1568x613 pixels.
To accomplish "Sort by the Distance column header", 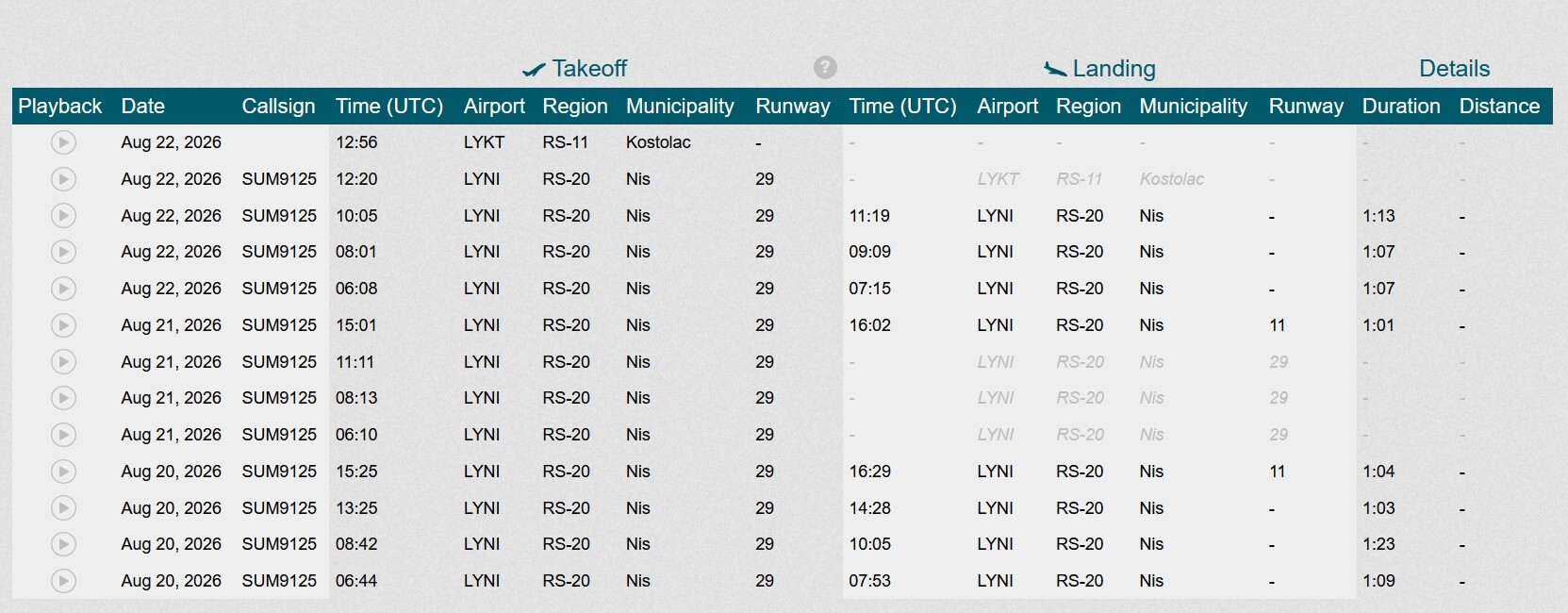I will (1499, 107).
